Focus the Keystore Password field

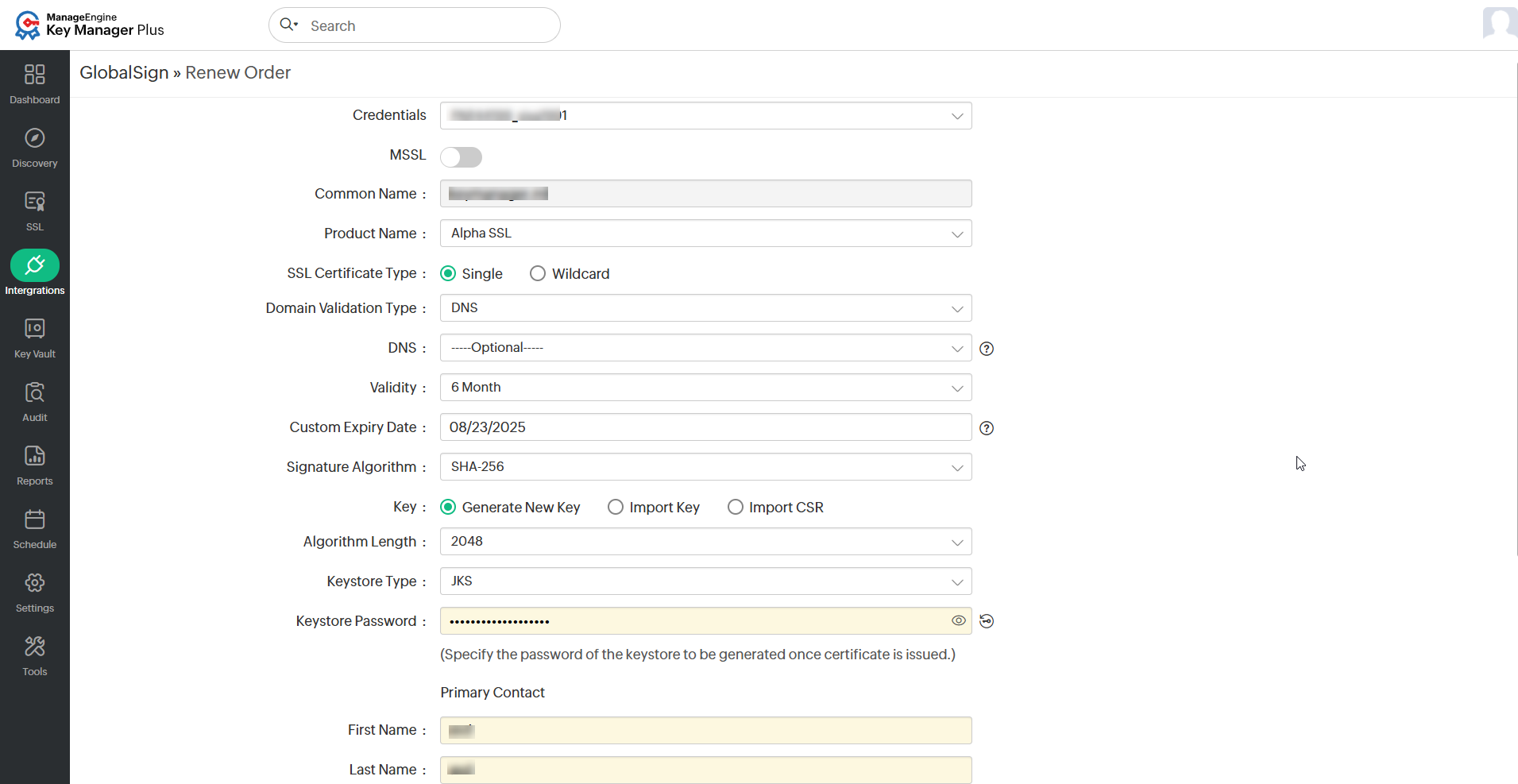(706, 621)
